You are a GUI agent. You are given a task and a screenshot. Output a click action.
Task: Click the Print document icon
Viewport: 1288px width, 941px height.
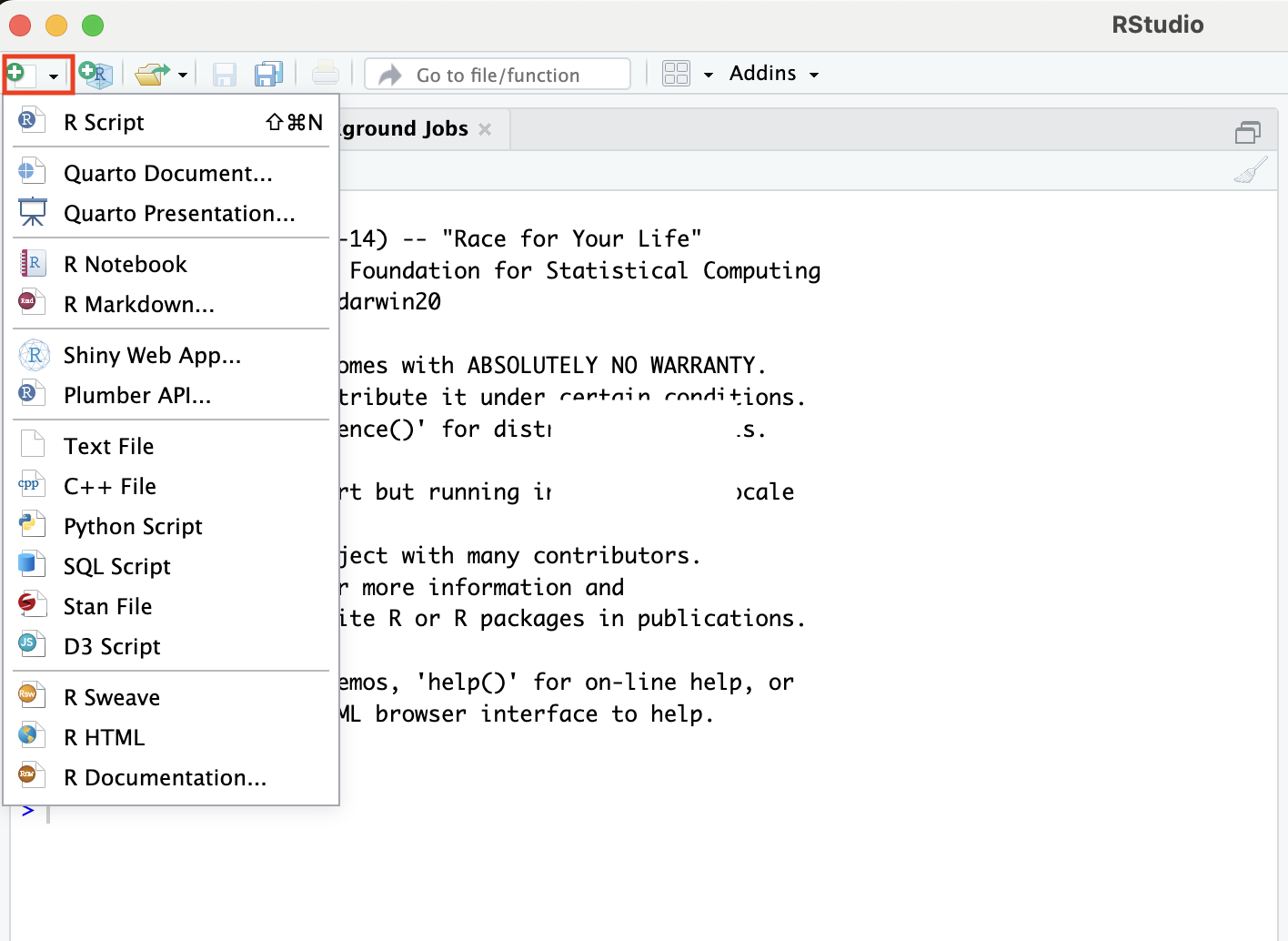coord(325,74)
